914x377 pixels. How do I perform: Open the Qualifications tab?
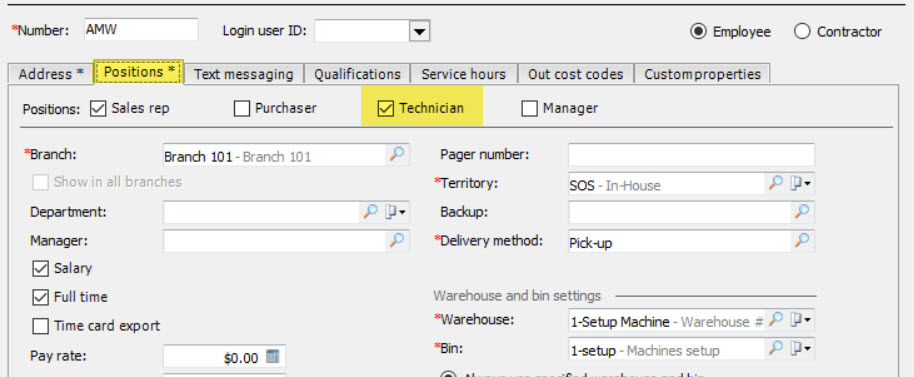[357, 74]
